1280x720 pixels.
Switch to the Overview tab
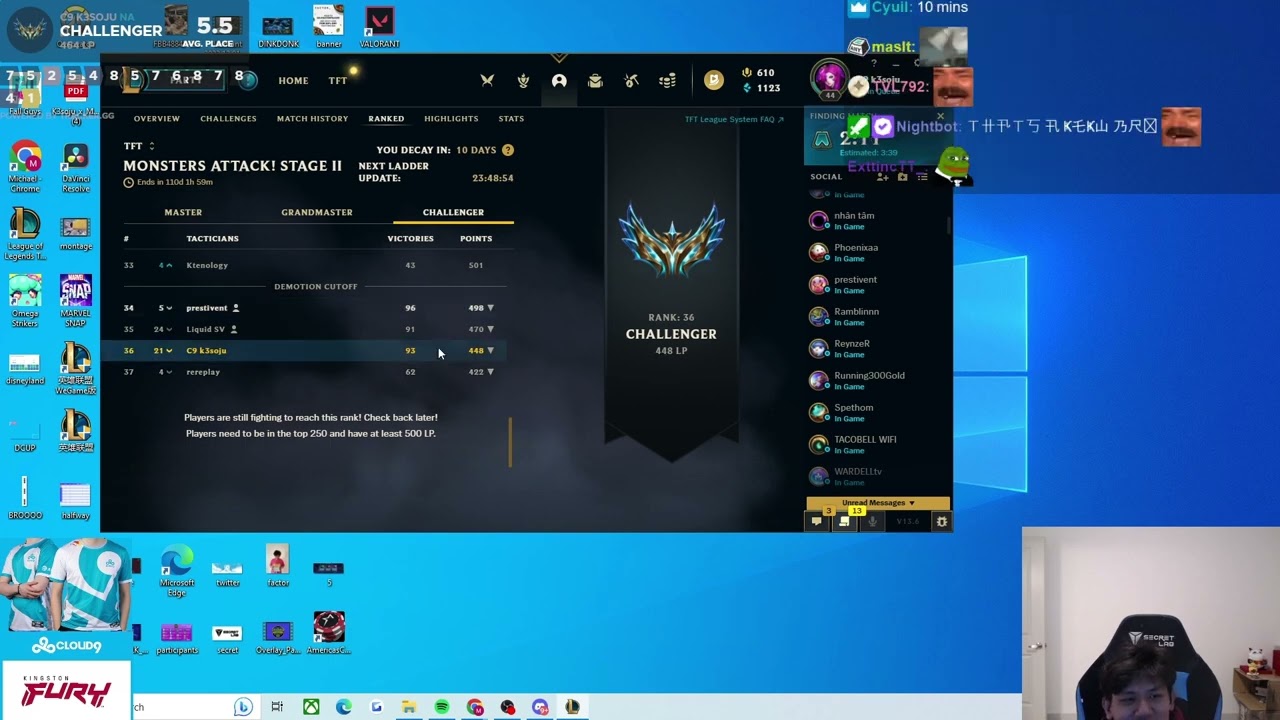pos(157,119)
